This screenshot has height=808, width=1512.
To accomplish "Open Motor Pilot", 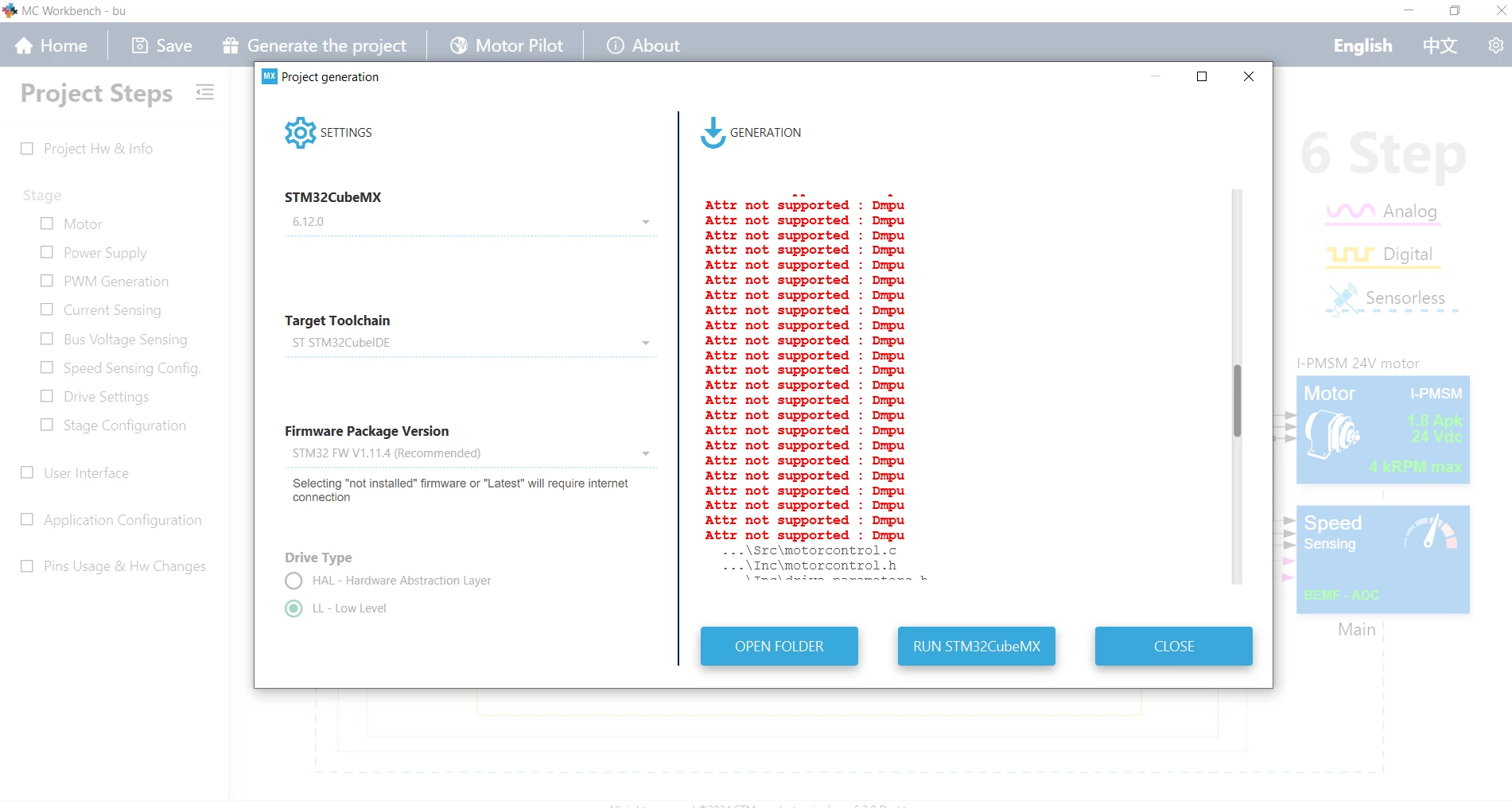I will pos(507,45).
